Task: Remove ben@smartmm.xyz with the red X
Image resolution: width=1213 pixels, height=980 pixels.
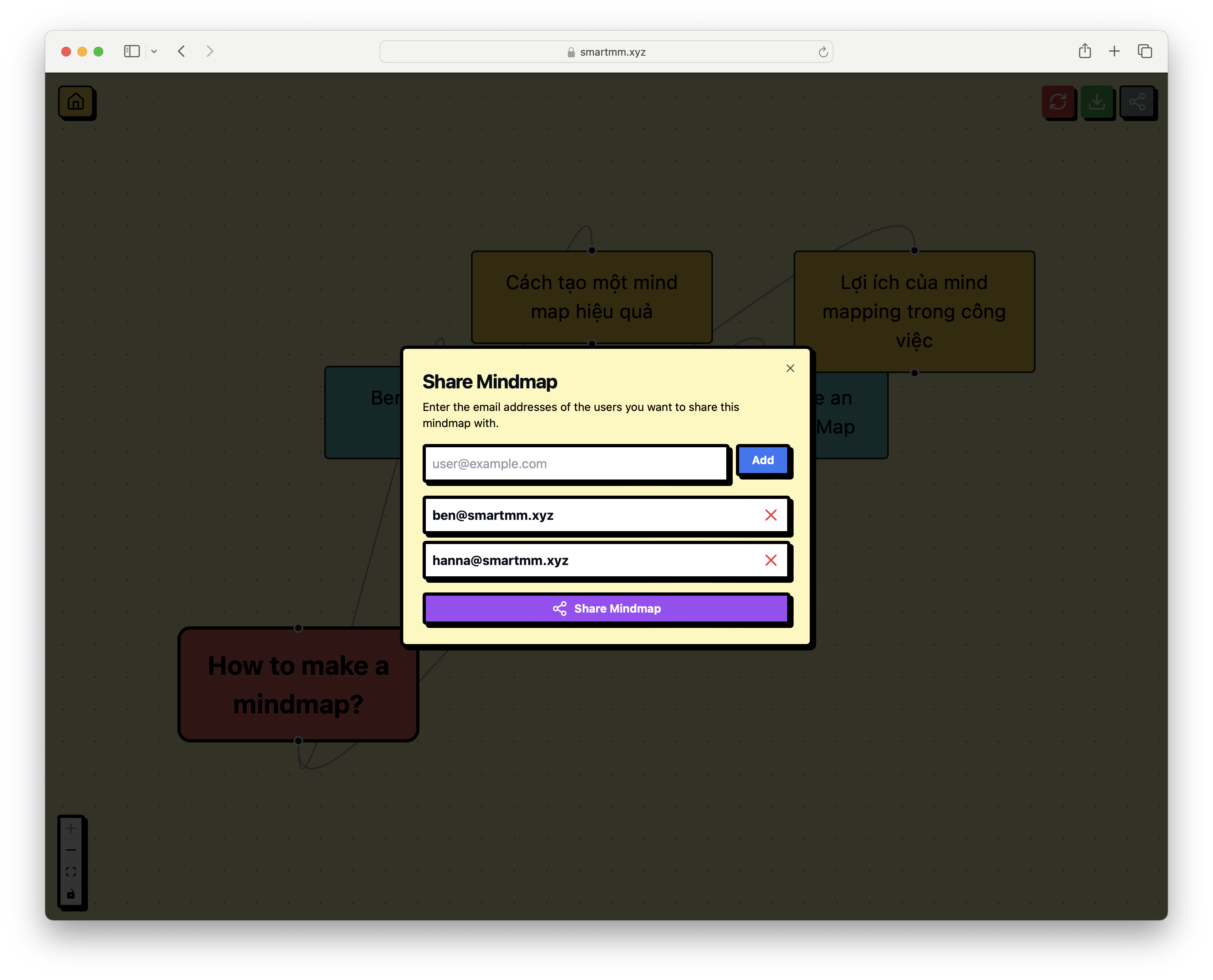Action: (x=771, y=515)
